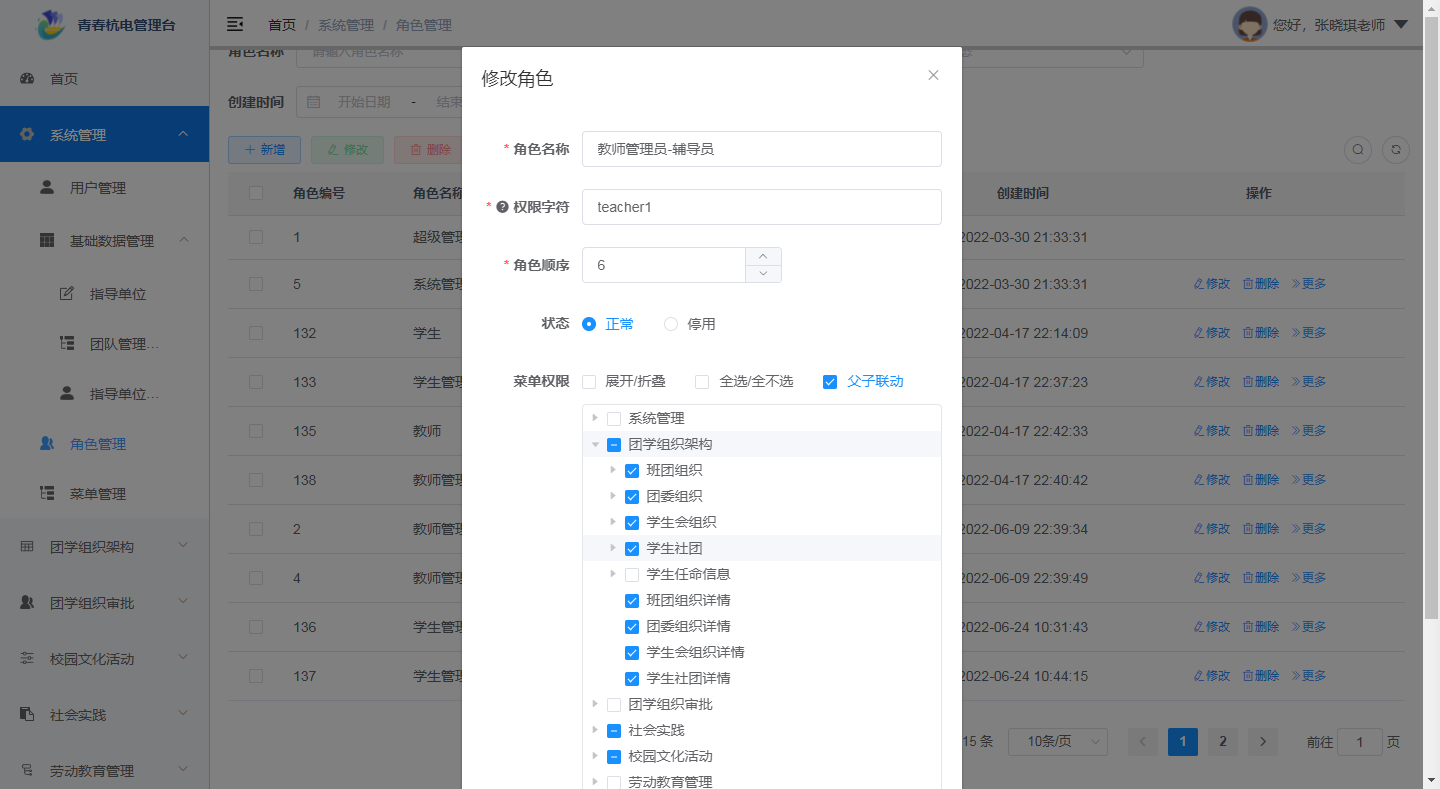Viewport: 1440px width, 789px height.
Task: Click the calendar icon in 创建时间 field
Action: click(313, 102)
